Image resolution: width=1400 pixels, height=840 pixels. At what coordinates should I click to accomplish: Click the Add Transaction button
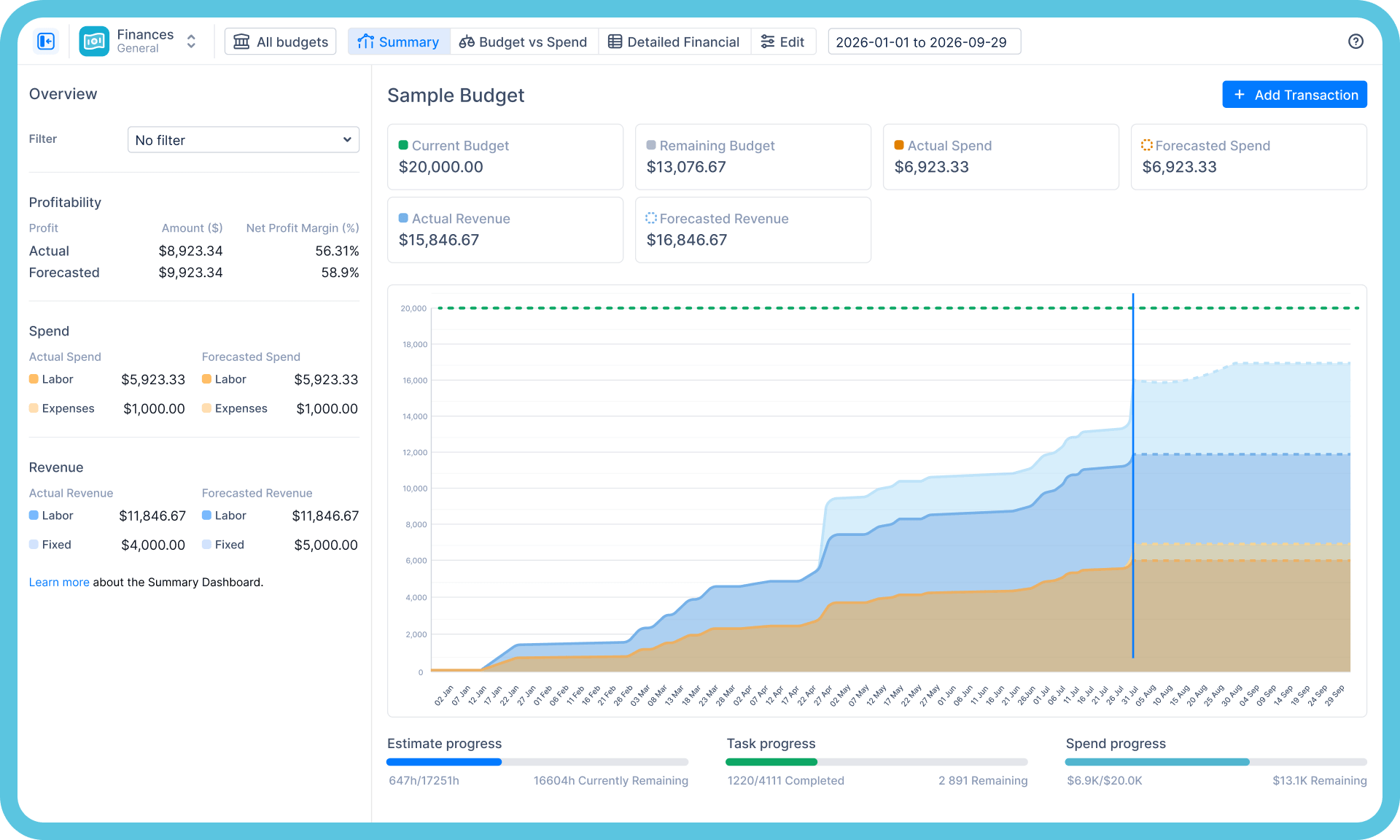click(x=1294, y=95)
